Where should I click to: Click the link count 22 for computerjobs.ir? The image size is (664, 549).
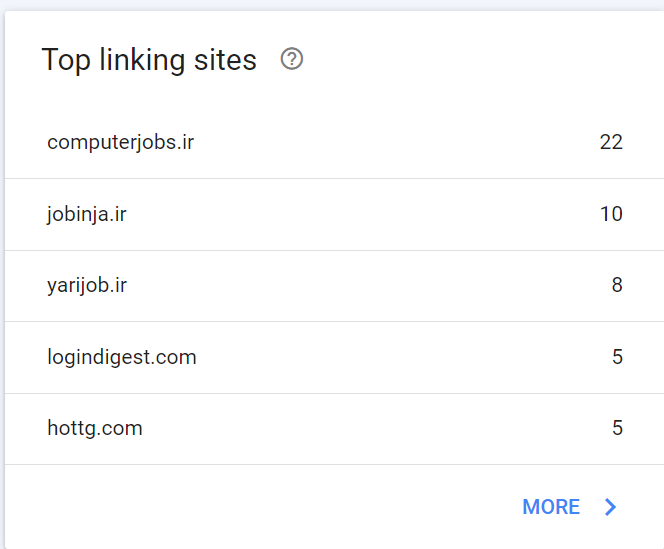(x=611, y=142)
